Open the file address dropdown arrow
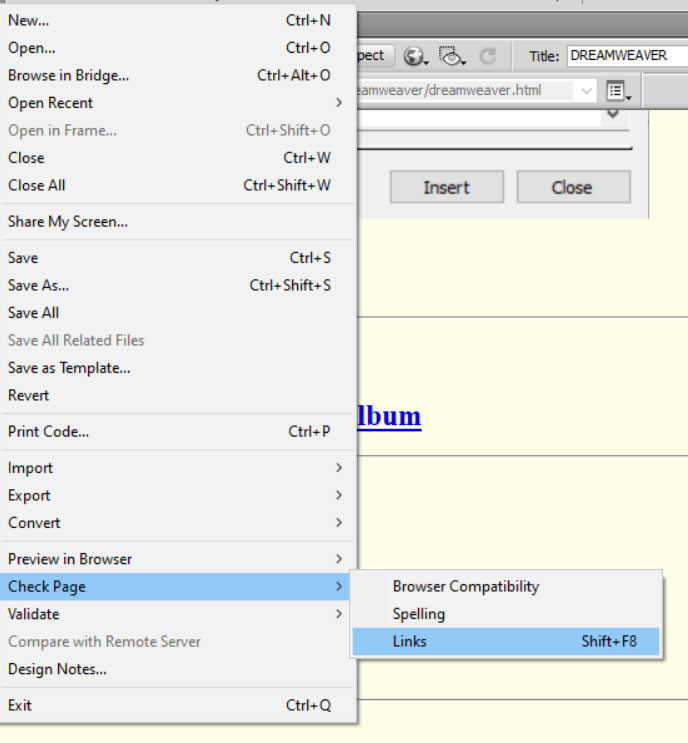Viewport: 688px width, 743px height. tap(586, 91)
